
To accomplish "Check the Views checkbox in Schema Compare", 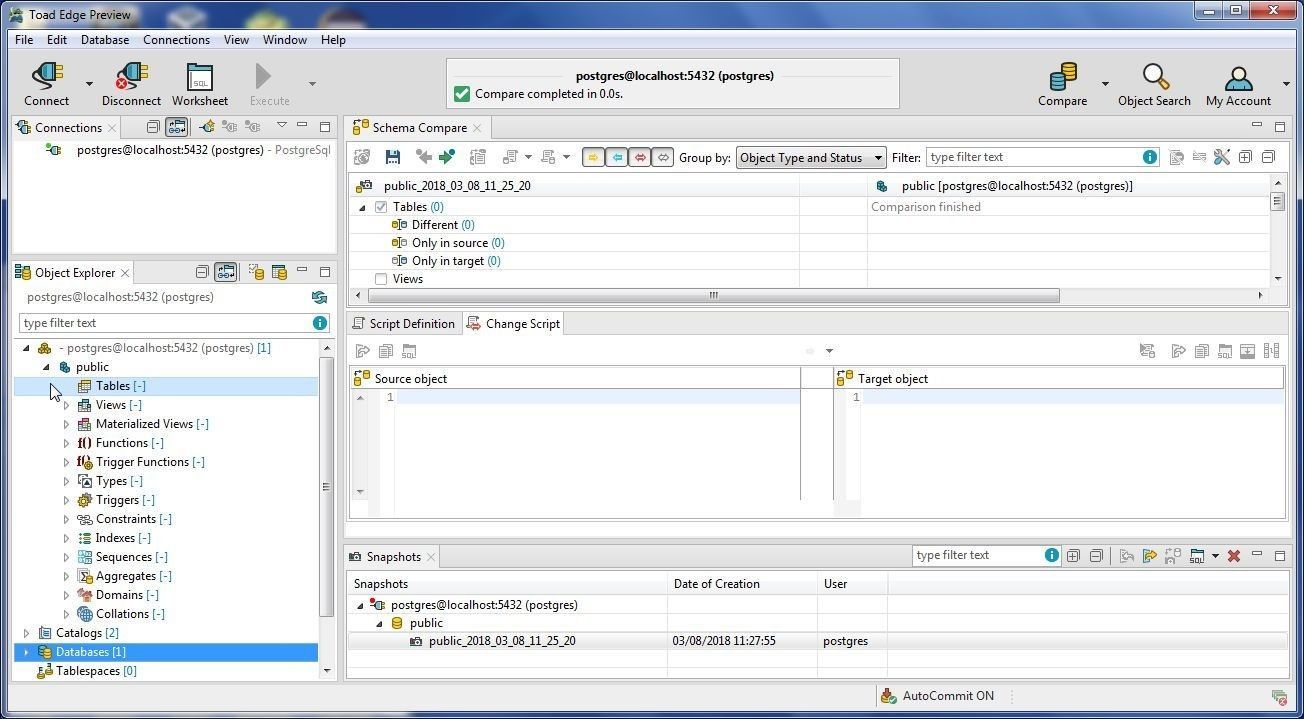I will tap(381, 279).
